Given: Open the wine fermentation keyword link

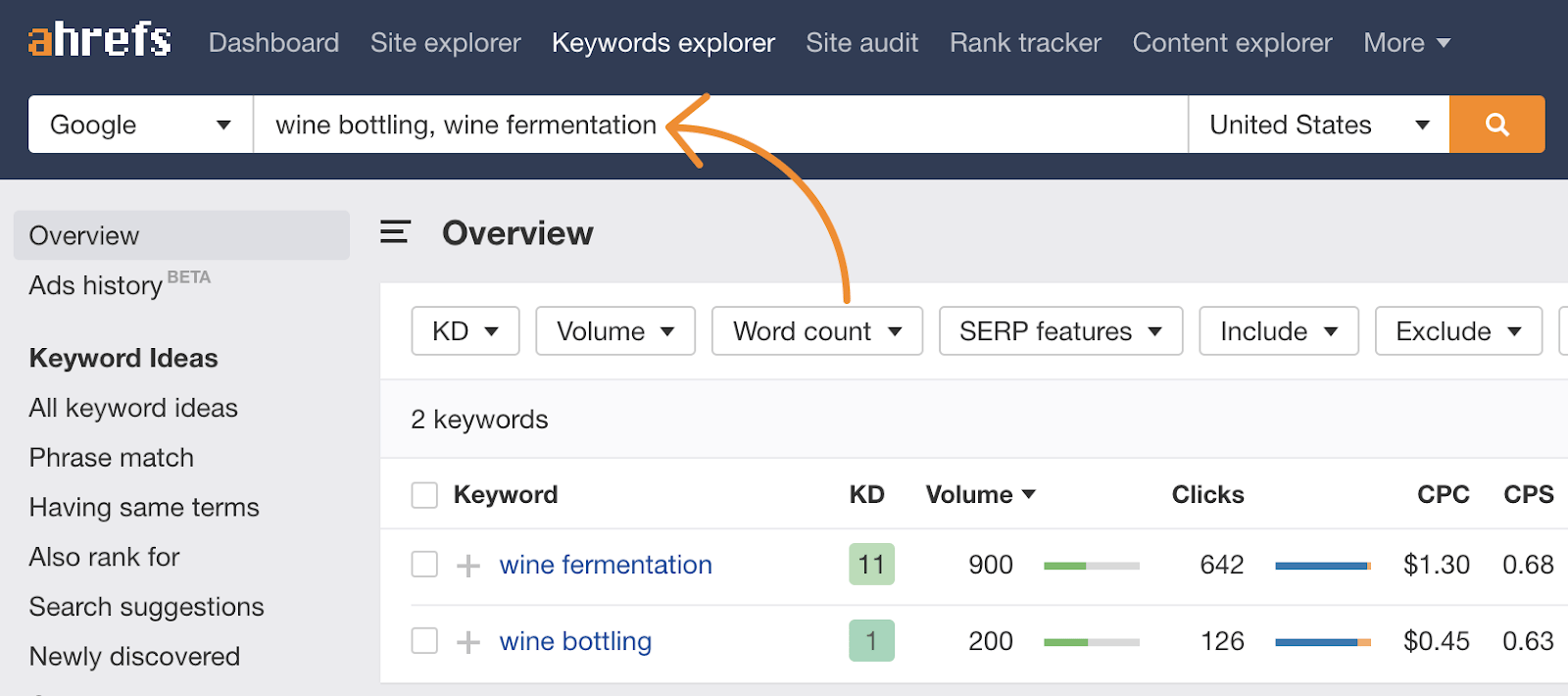Looking at the screenshot, I should 606,565.
